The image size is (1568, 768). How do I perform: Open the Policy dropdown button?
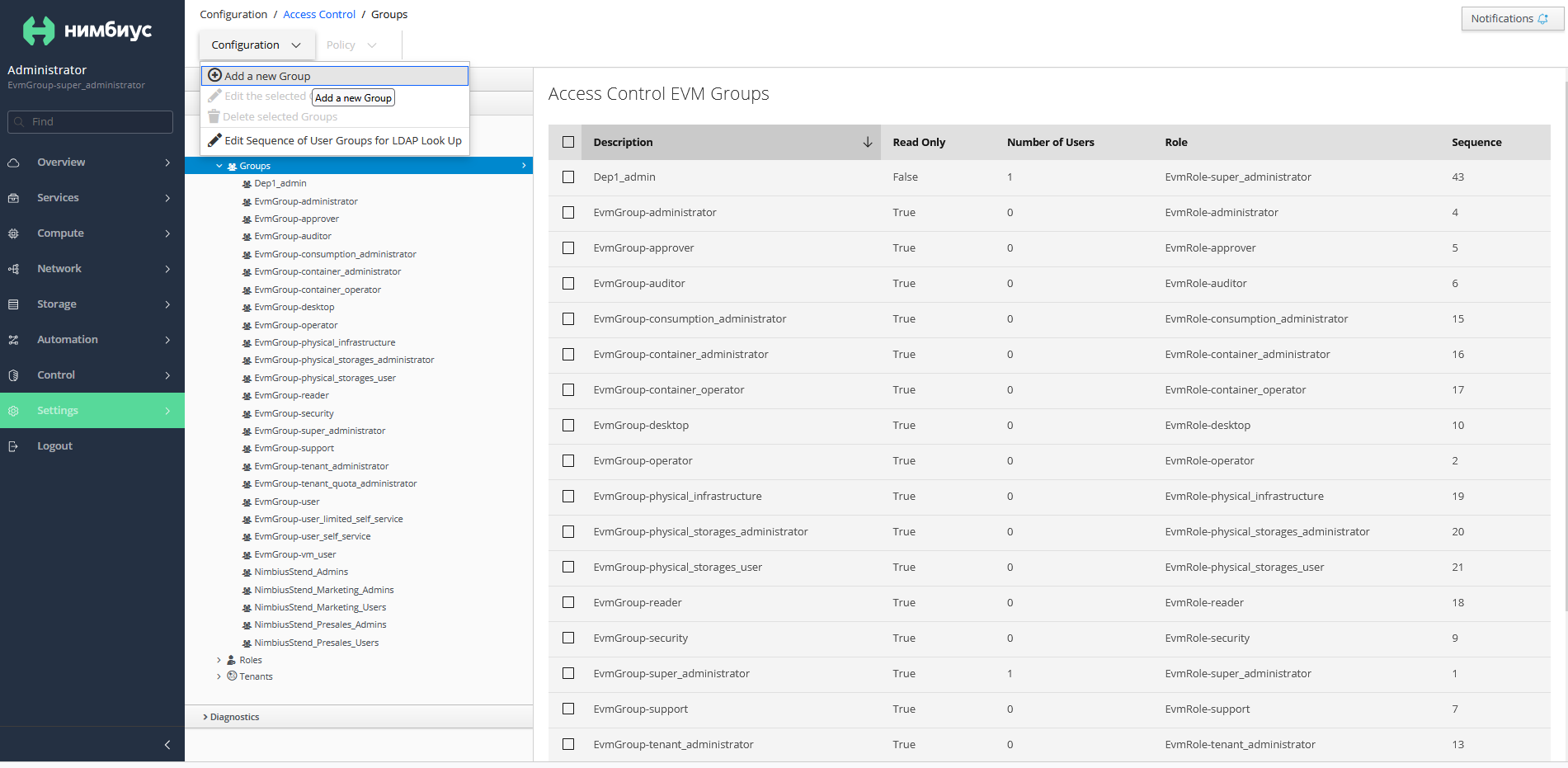351,45
